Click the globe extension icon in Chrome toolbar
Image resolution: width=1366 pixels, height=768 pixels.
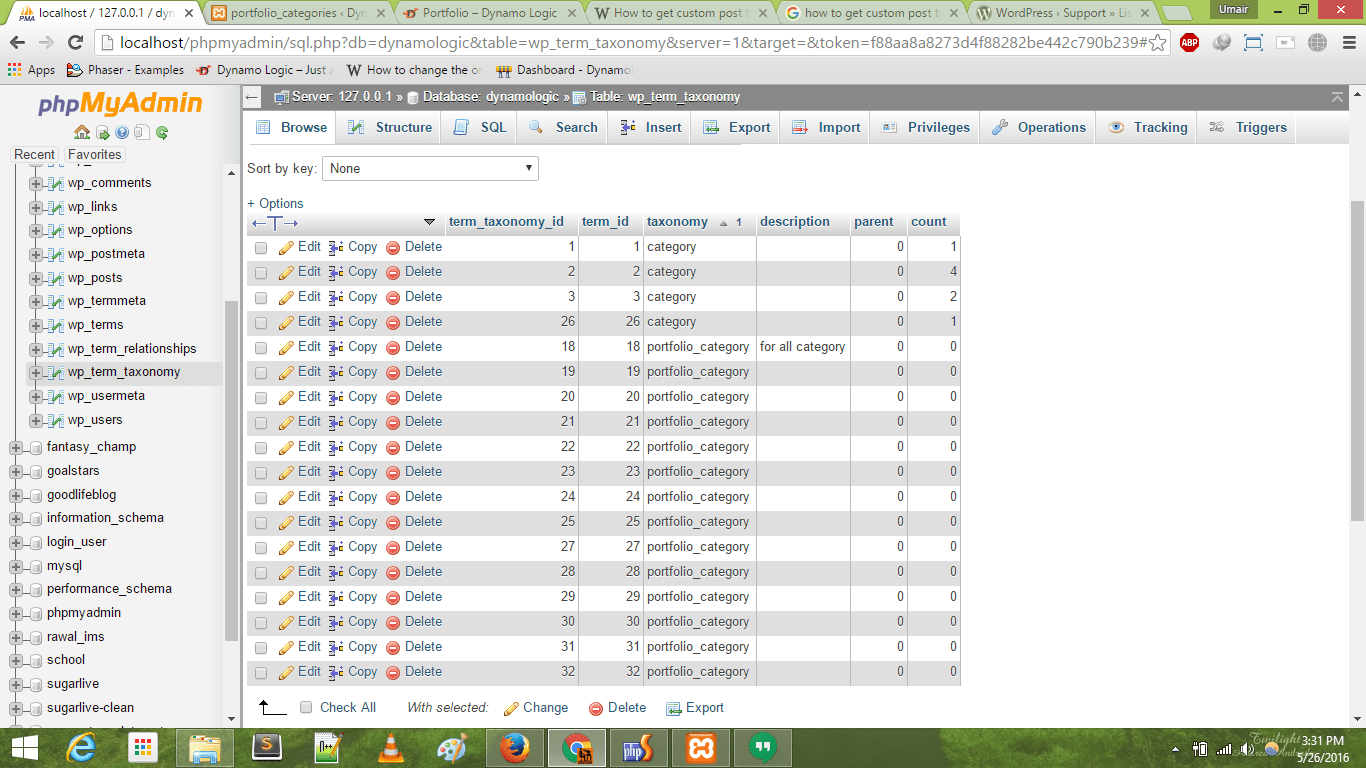pos(1317,43)
